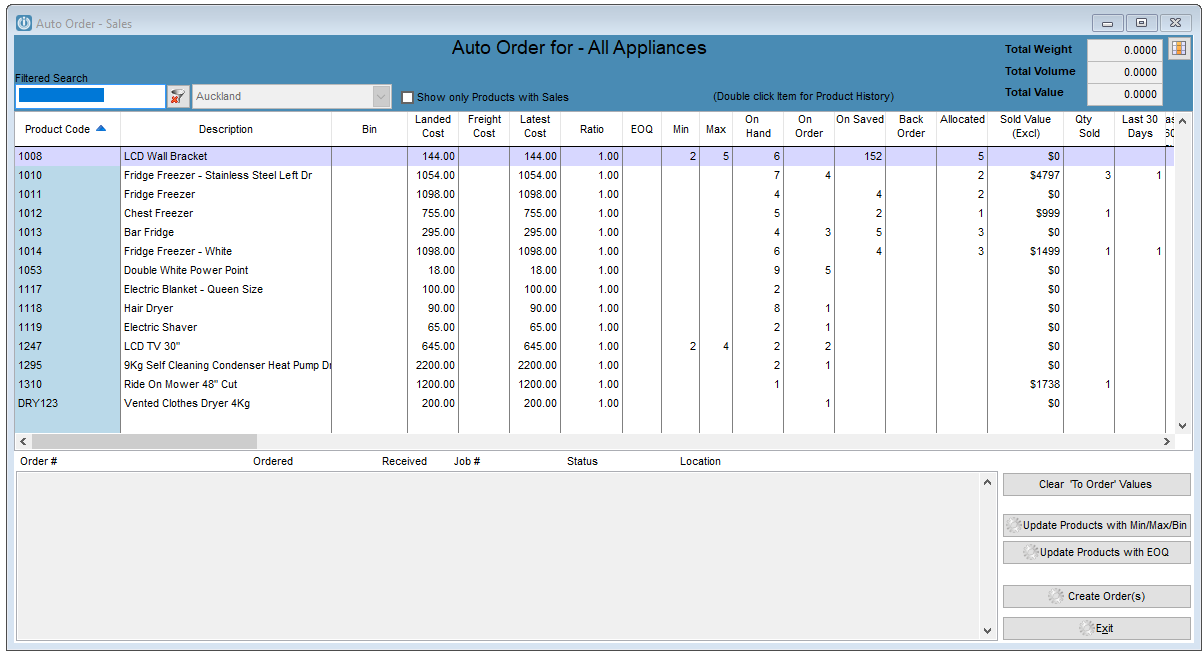1203x654 pixels.
Task: Click the Last 30 Days column header
Action: coord(1140,126)
